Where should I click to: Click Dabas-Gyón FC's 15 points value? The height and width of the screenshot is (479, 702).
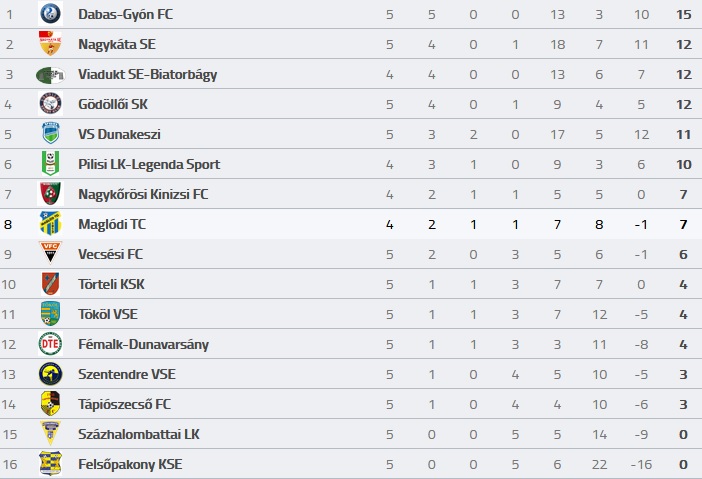[x=684, y=15]
